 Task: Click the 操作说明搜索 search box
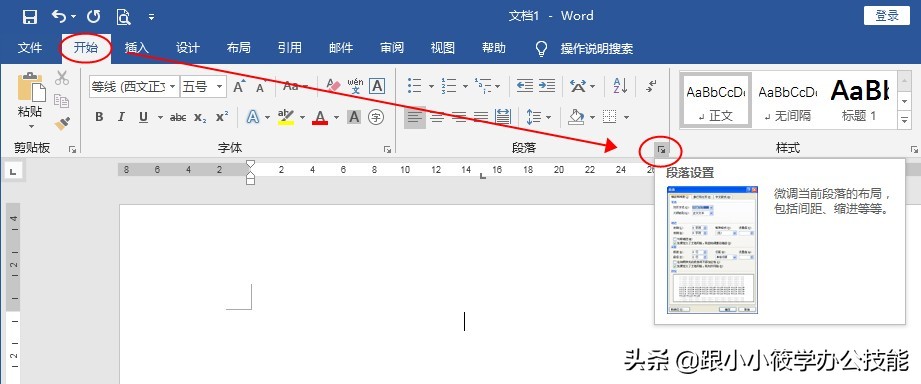click(596, 49)
